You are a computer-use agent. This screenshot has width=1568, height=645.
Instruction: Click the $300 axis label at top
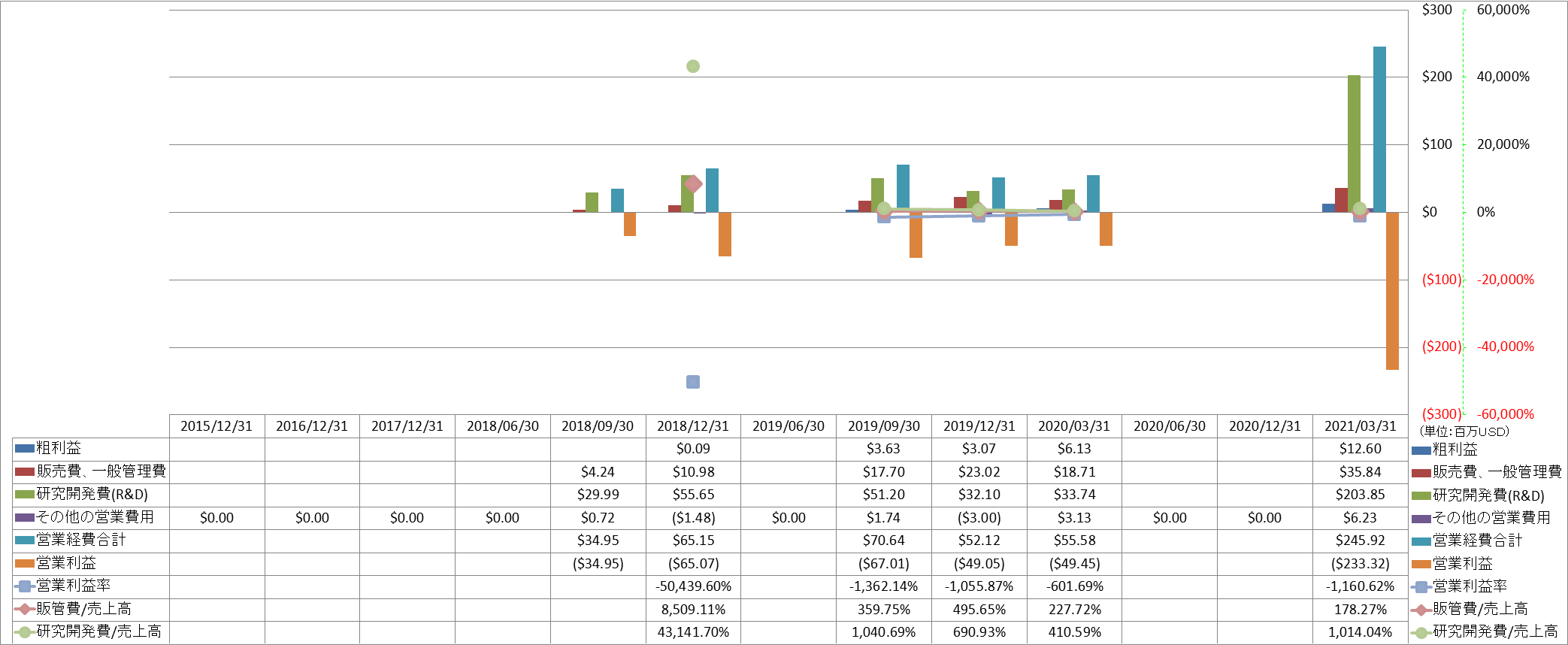tap(1437, 10)
